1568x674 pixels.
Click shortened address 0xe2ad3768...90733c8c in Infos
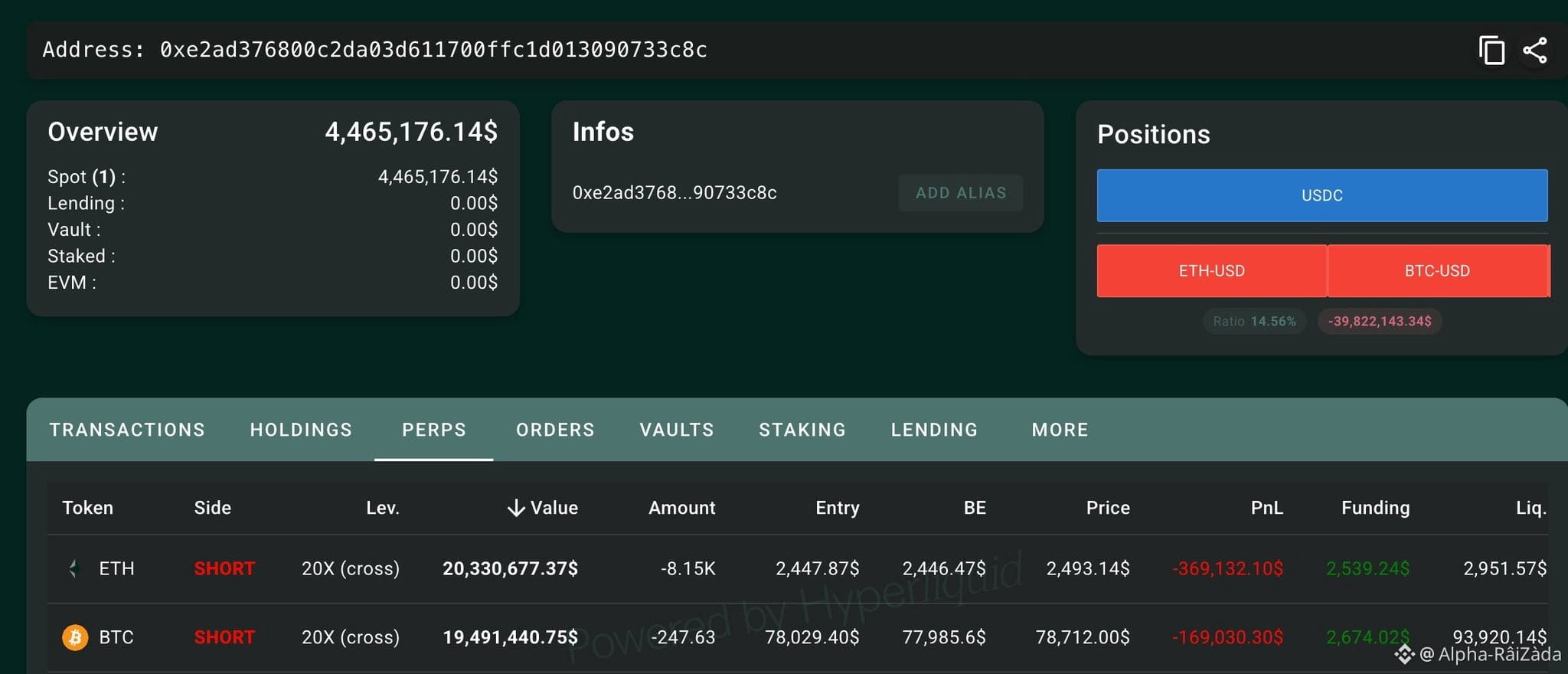[x=675, y=193]
